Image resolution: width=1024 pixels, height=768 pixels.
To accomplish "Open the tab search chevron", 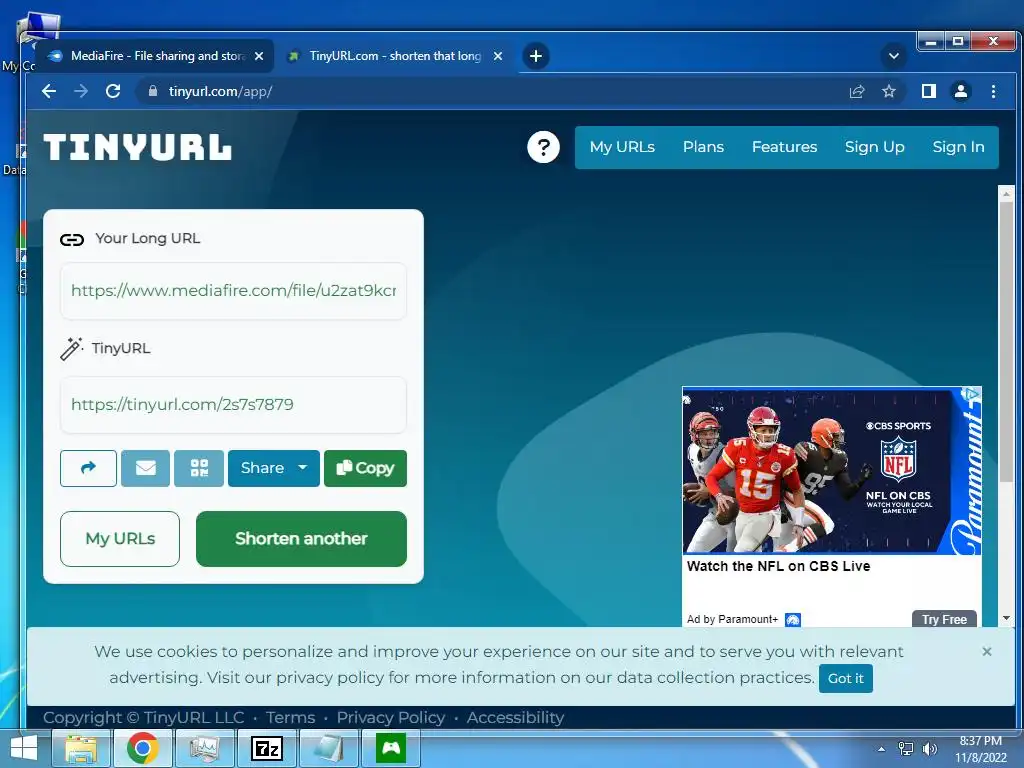I will pos(893,56).
